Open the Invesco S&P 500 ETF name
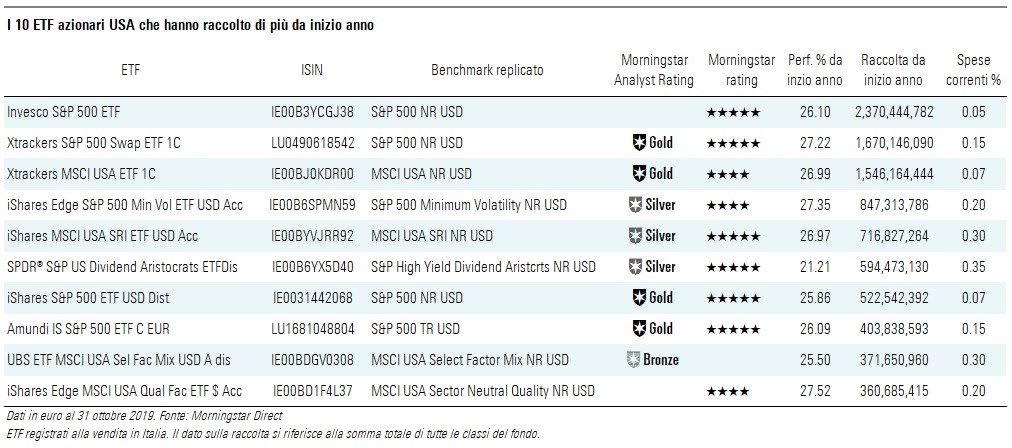Image resolution: width=1012 pixels, height=448 pixels. [x=63, y=112]
